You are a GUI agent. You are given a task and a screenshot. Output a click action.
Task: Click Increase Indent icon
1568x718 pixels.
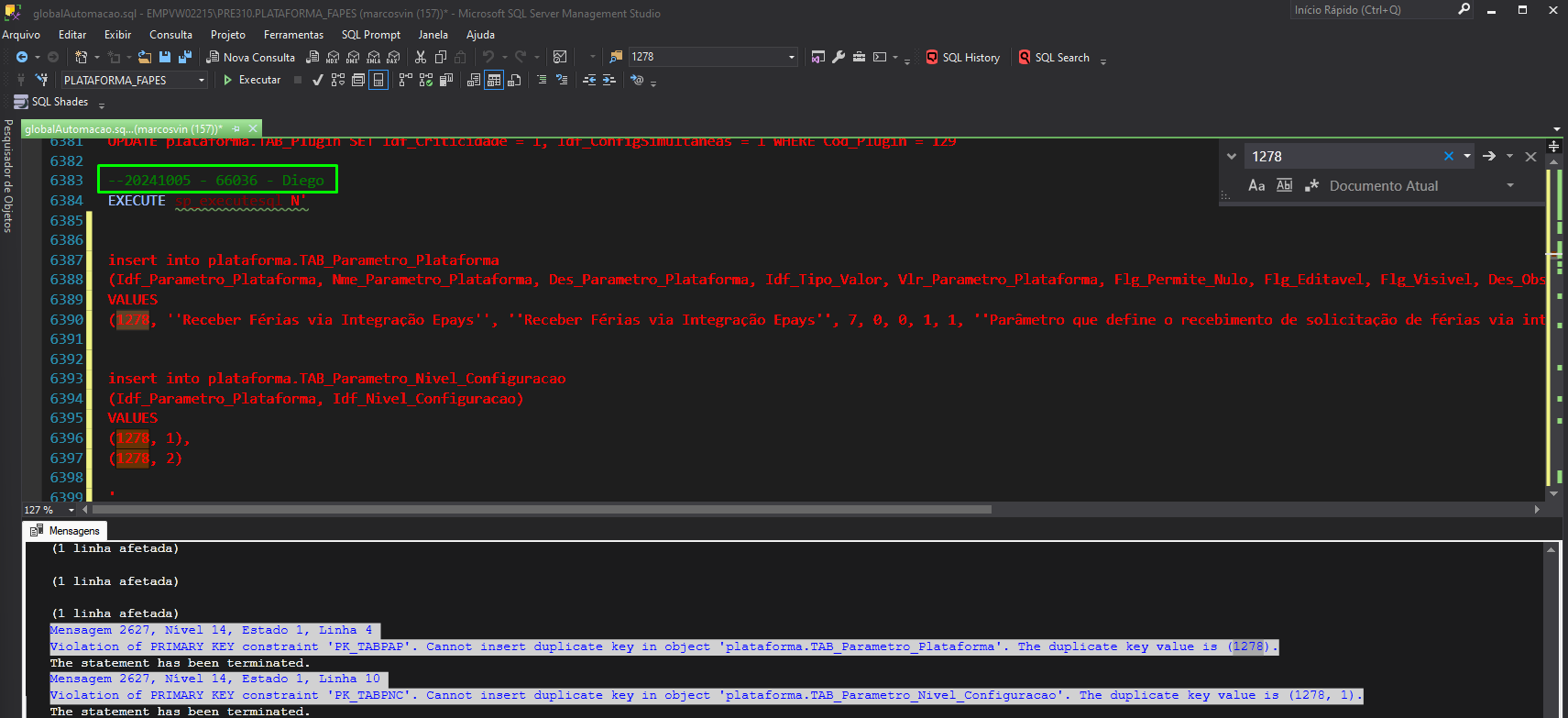click(609, 80)
